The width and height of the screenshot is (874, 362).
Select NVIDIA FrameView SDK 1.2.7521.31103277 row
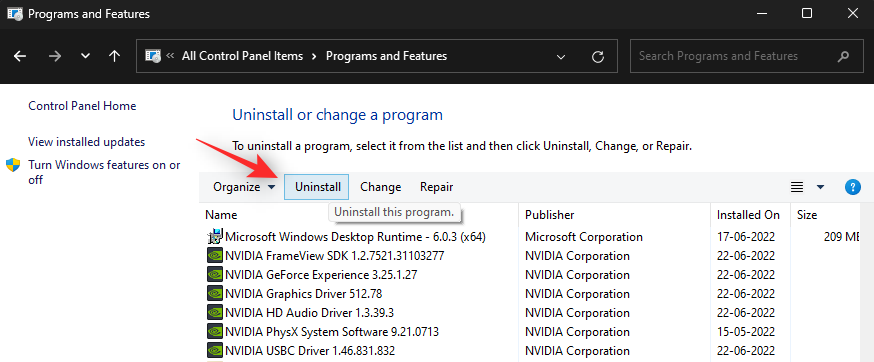coord(533,257)
